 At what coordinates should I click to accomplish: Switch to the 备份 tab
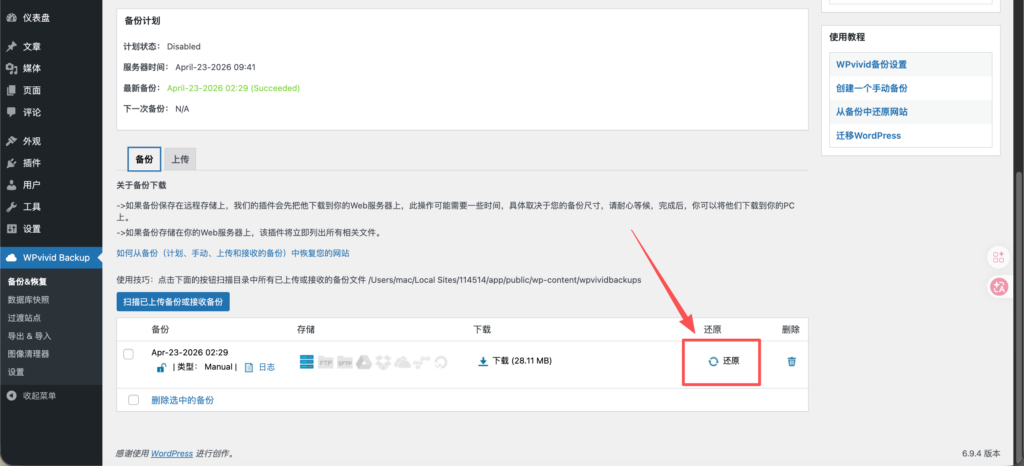click(x=144, y=159)
